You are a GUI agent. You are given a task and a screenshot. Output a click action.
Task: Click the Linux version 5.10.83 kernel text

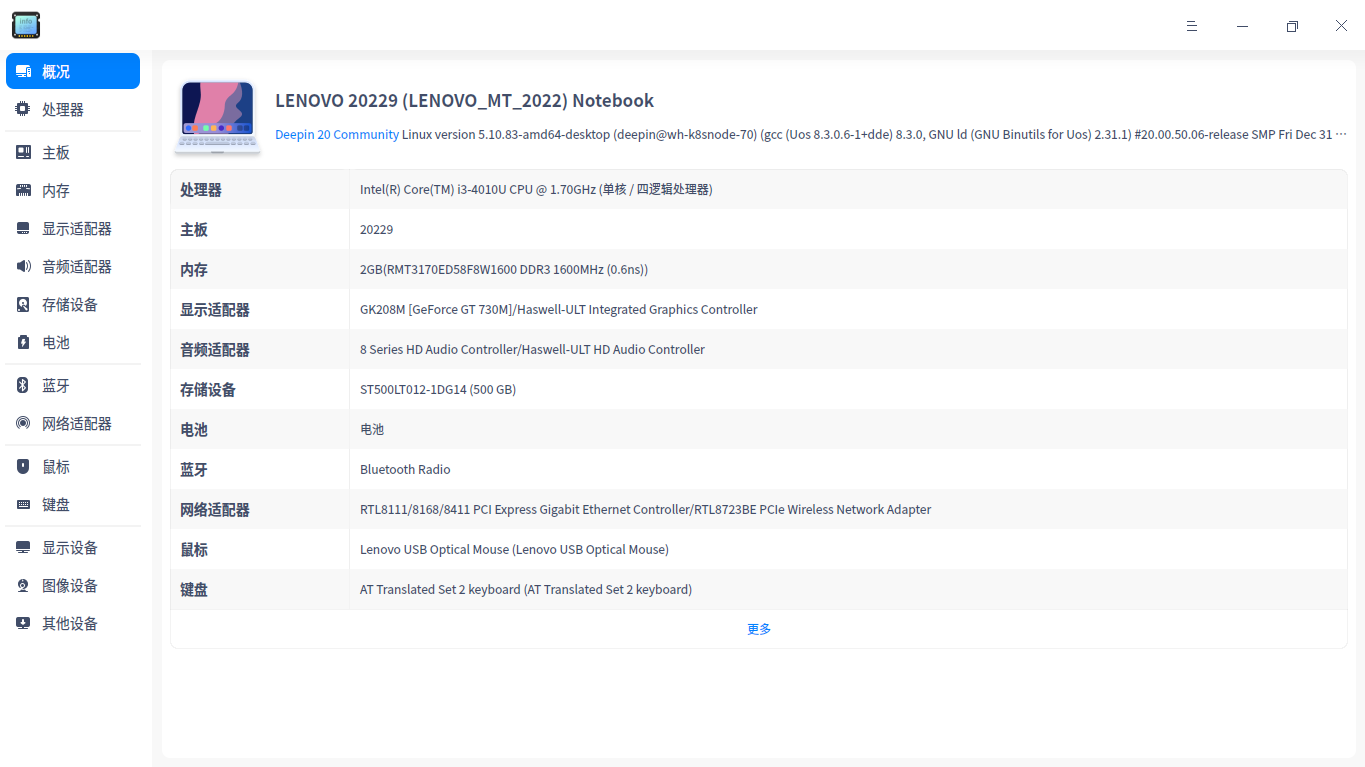pyautogui.click(x=875, y=134)
